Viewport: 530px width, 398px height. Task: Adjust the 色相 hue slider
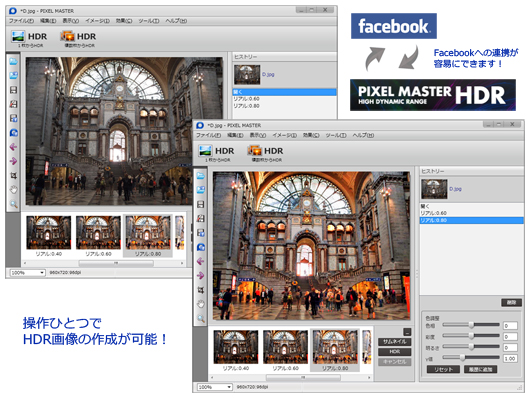471,325
